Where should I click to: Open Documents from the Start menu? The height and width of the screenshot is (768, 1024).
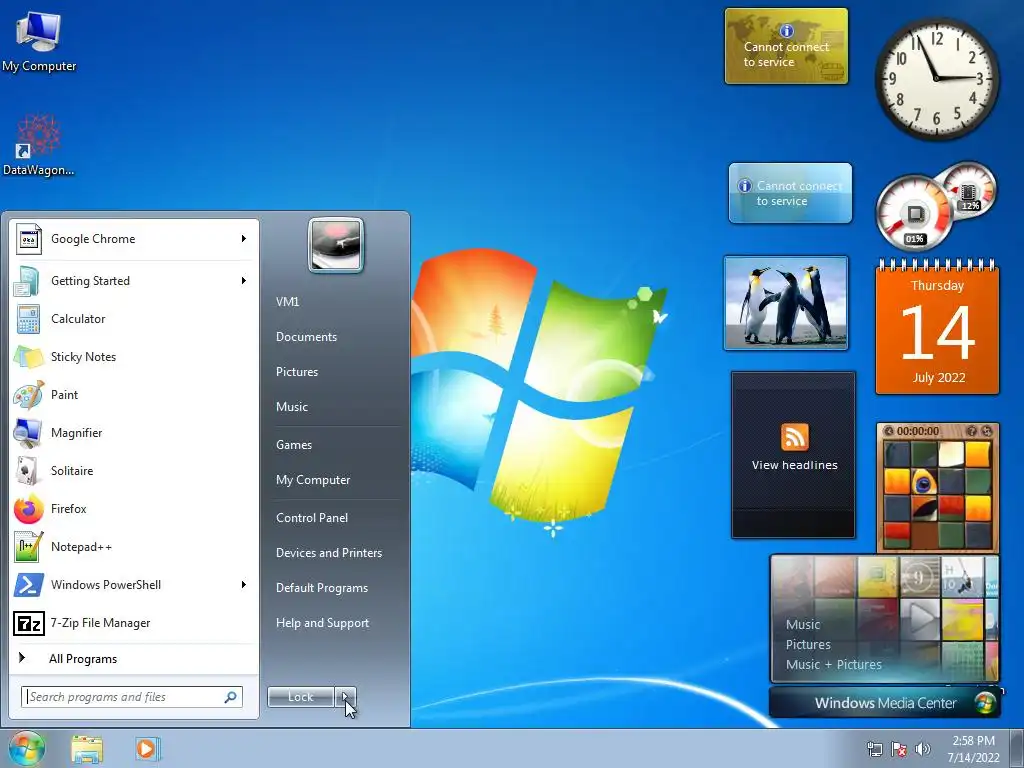pos(306,337)
